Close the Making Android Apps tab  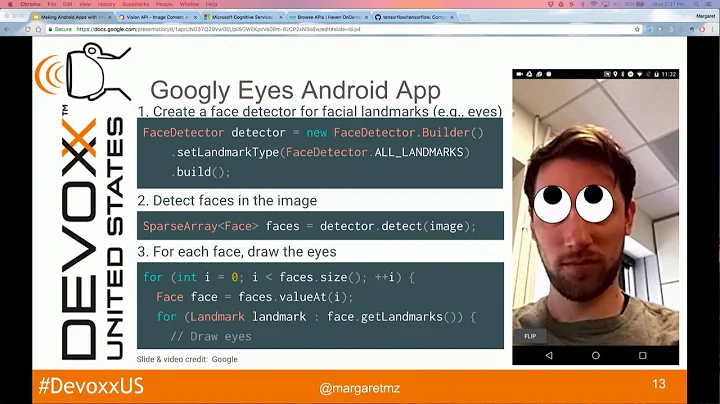pos(110,17)
